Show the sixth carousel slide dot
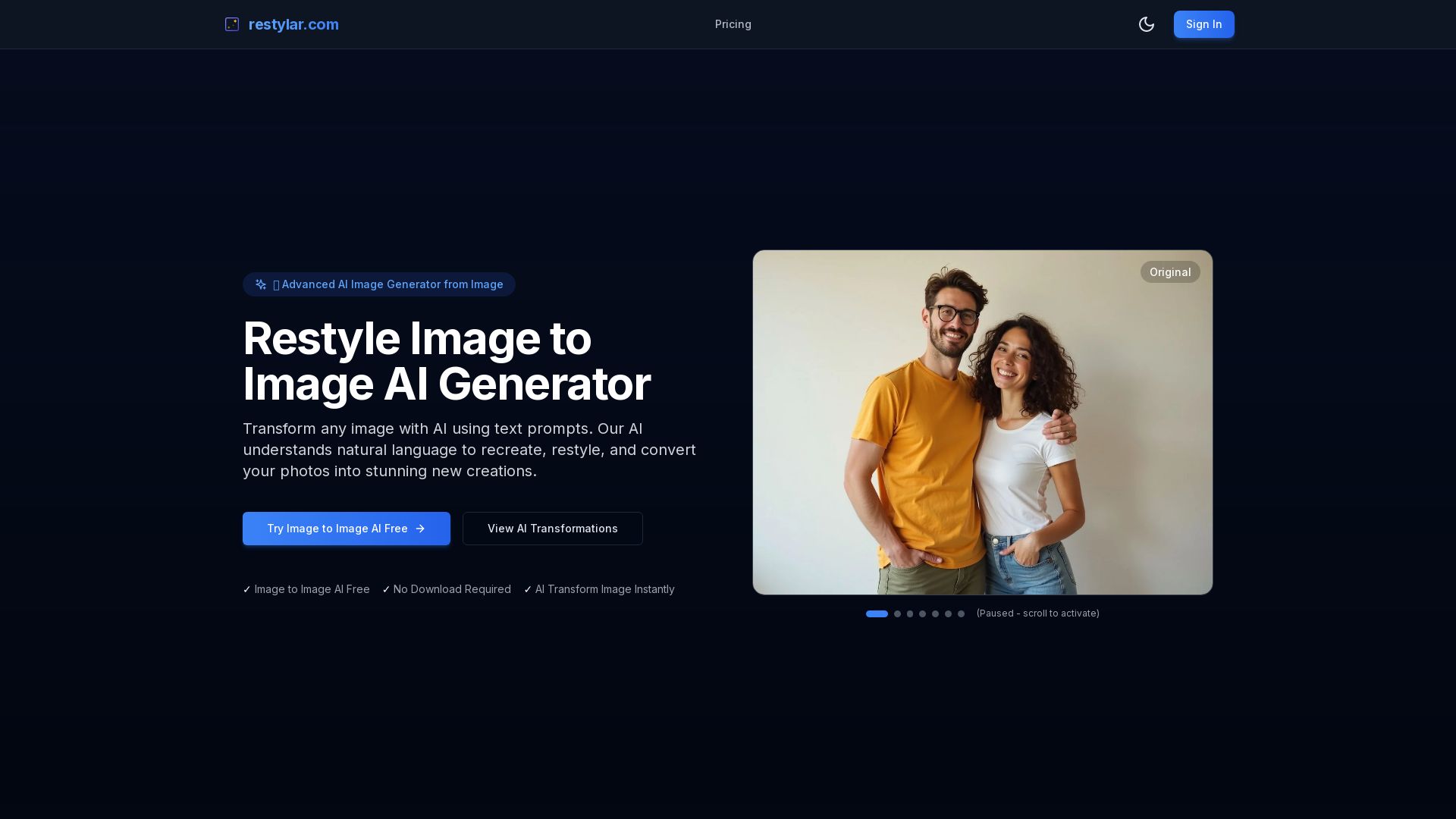 click(x=948, y=613)
